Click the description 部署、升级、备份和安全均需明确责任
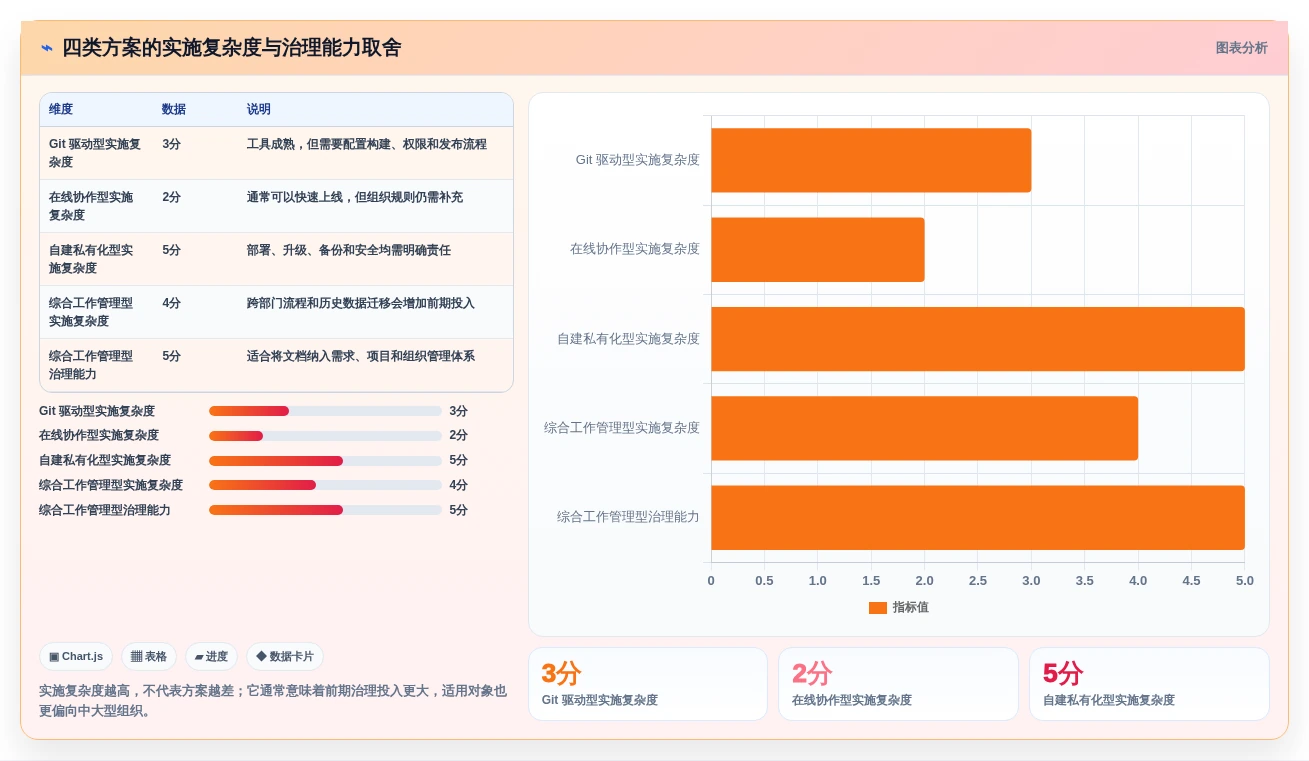Screen dimensions: 1309x761 (x=349, y=250)
